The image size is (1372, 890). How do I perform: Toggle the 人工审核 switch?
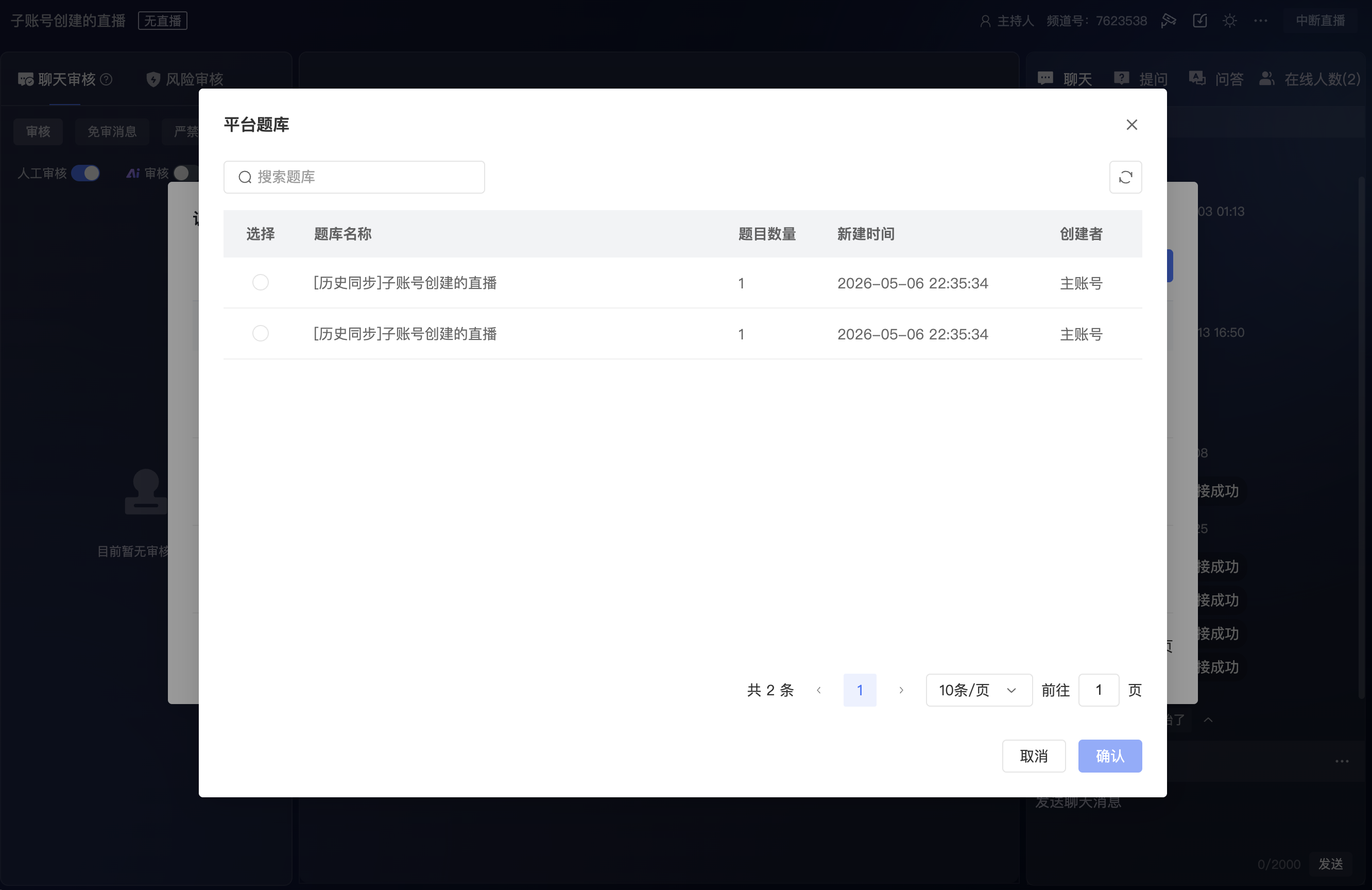coord(85,173)
